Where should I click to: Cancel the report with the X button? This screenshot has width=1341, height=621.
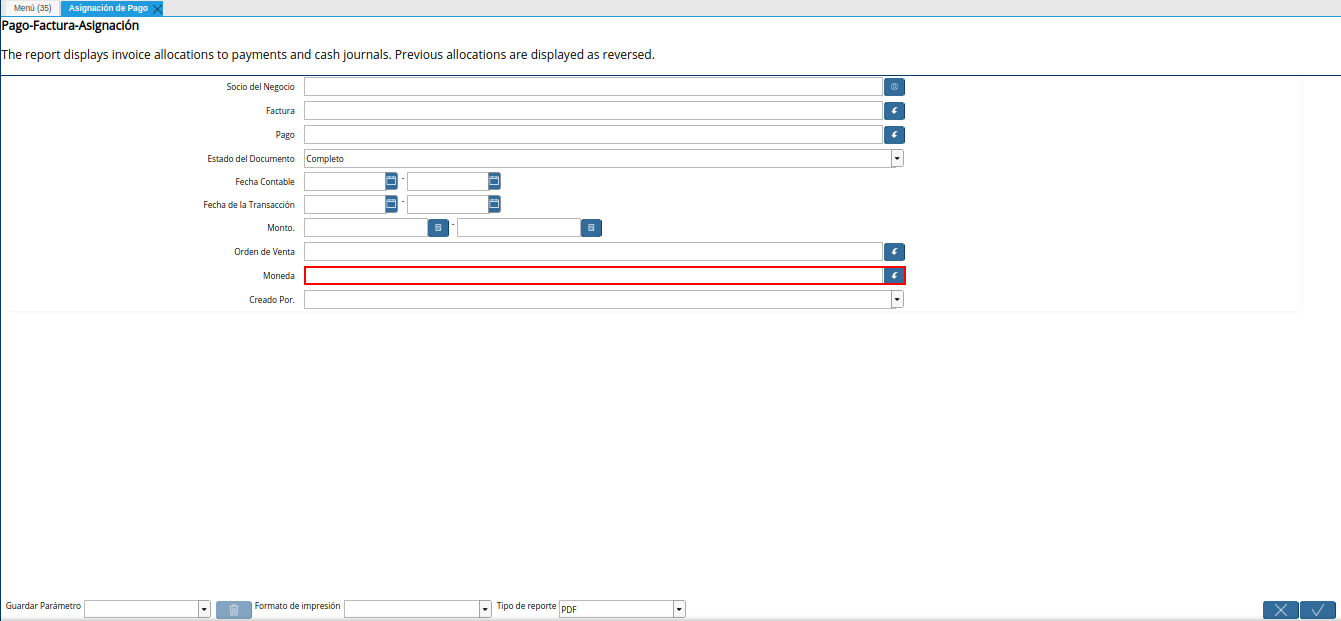click(1281, 610)
